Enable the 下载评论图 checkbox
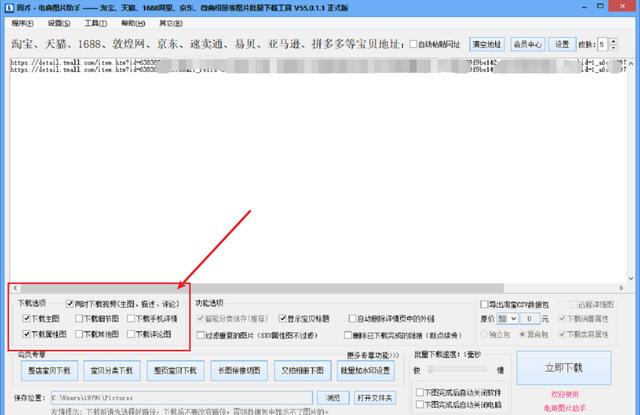 (x=131, y=334)
